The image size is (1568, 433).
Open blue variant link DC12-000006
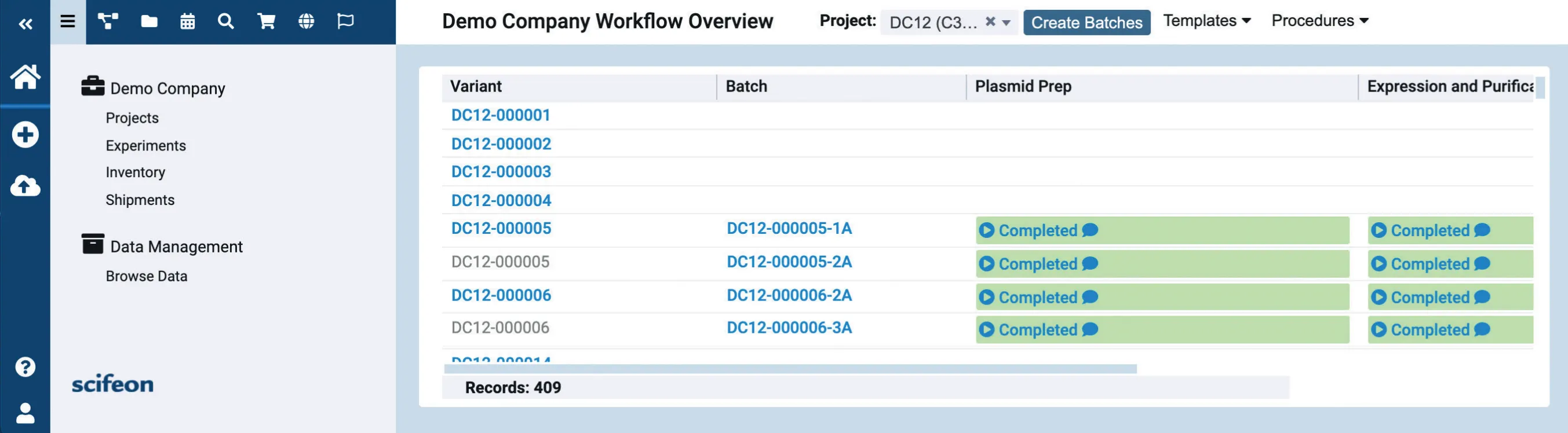[x=501, y=295]
